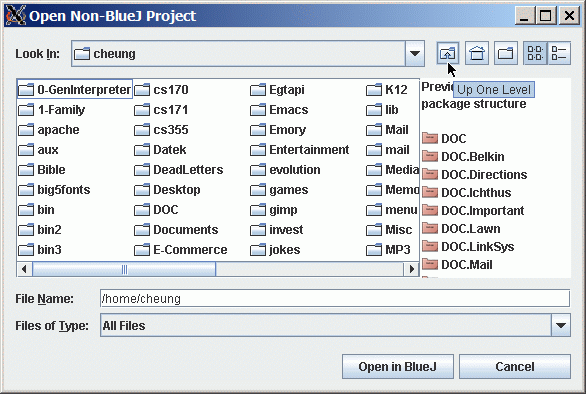
Task: Click the scroll right arrow in file list
Action: click(x=412, y=269)
